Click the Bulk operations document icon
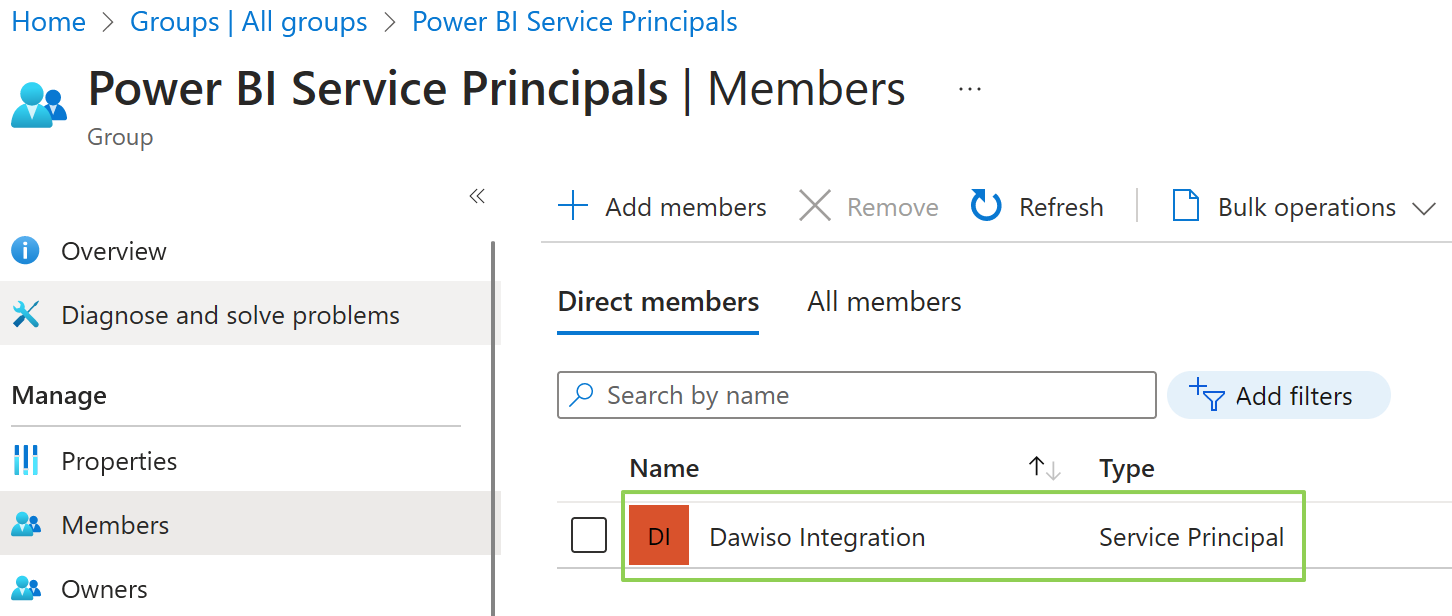This screenshot has width=1452, height=616. [x=1186, y=206]
